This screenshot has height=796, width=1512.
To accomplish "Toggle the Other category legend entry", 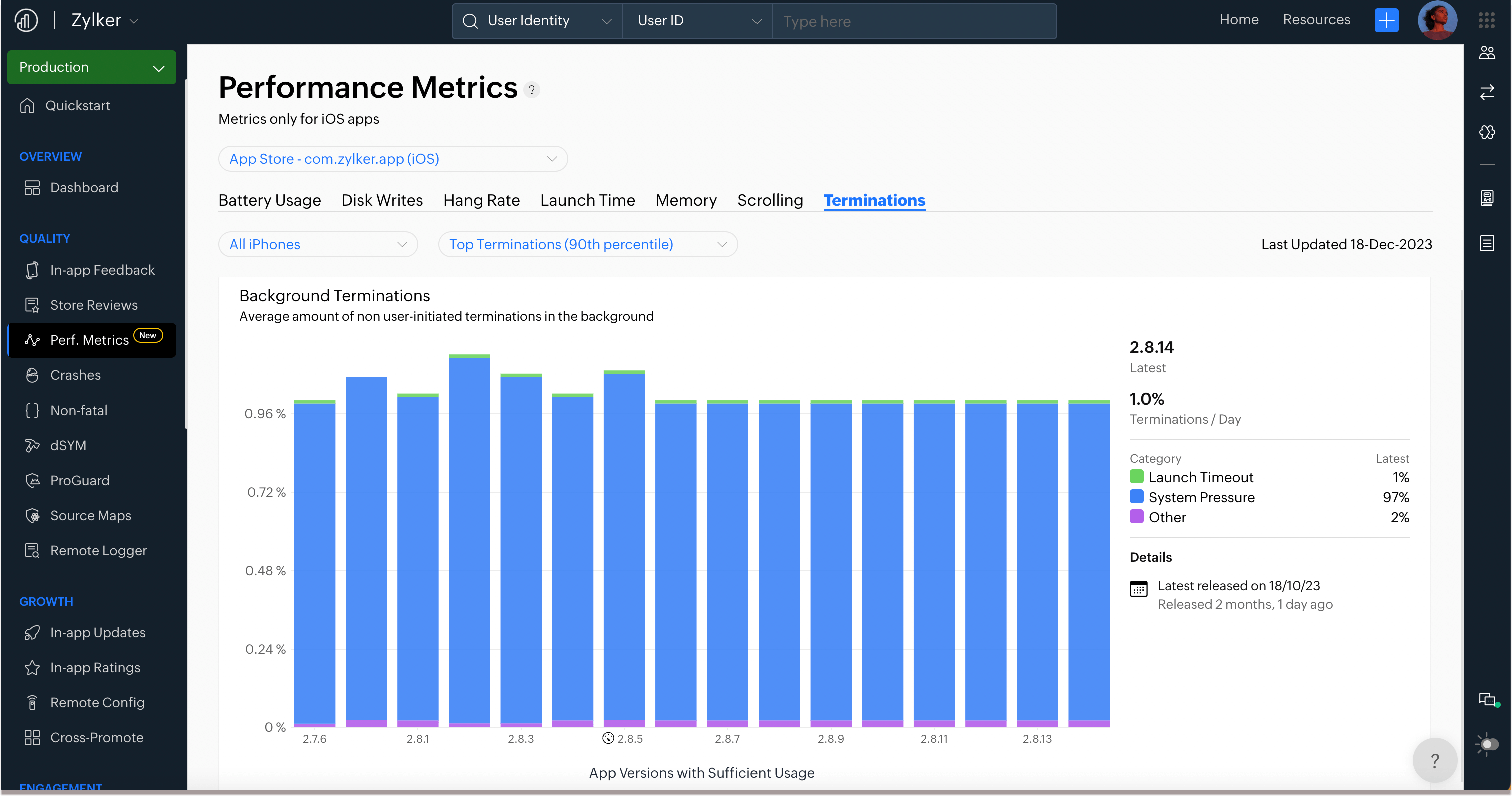I will 1167,517.
